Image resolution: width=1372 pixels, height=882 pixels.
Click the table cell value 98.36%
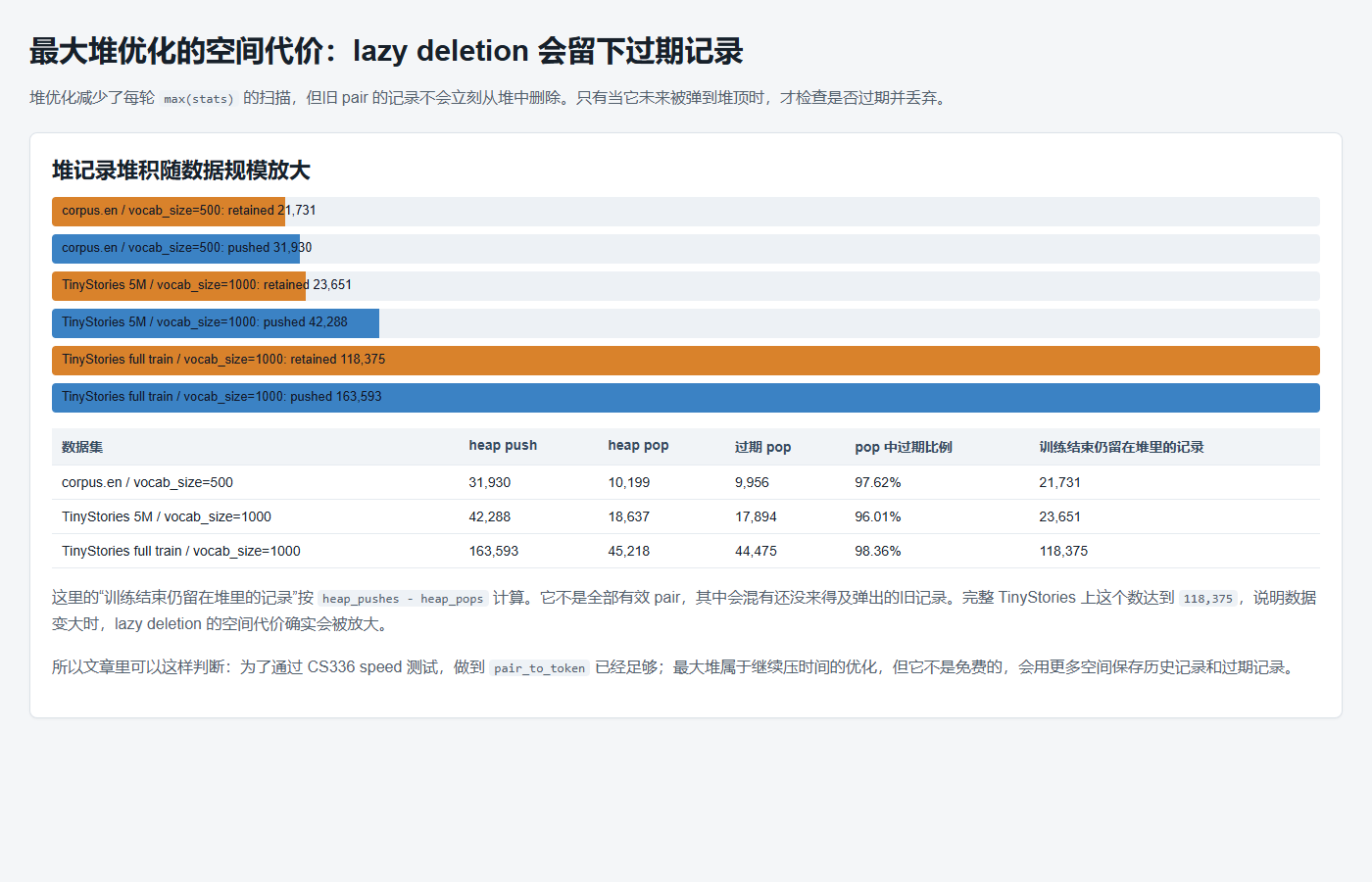pos(878,551)
